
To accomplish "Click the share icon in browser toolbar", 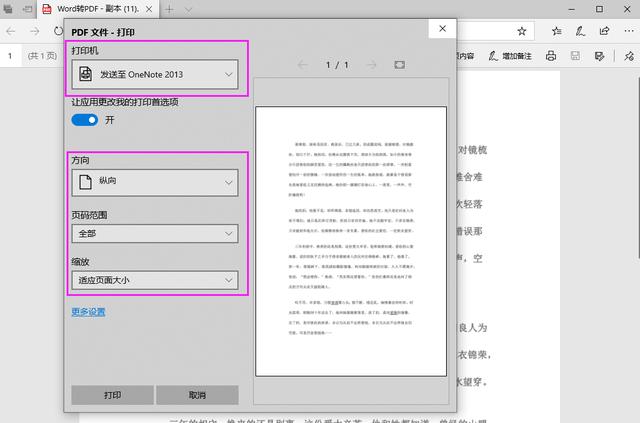I will coord(604,31).
